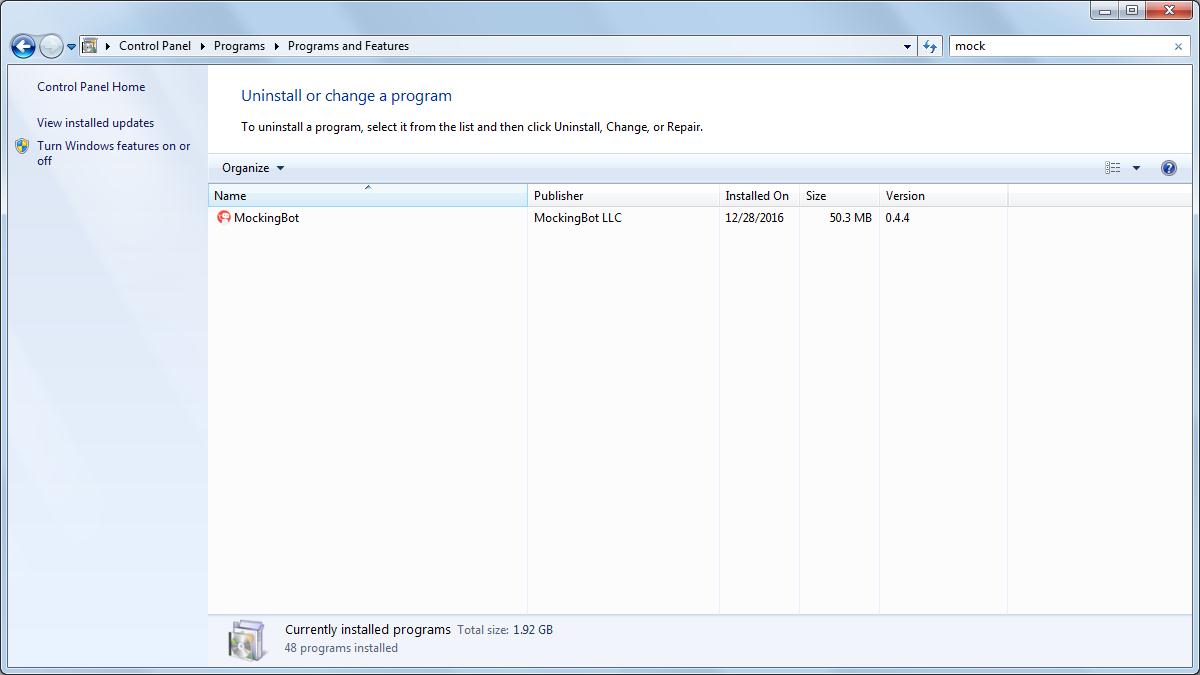Click Uninstall or change a program heading
The width and height of the screenshot is (1200, 675).
(346, 96)
